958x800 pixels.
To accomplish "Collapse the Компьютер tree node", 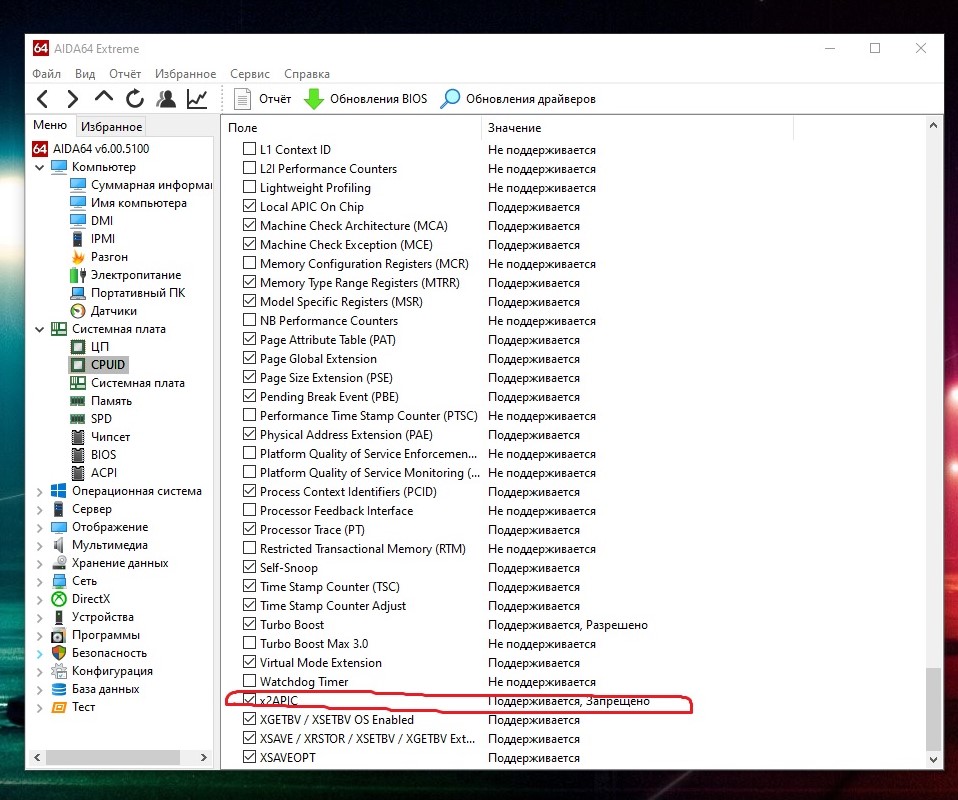I will click(x=40, y=167).
